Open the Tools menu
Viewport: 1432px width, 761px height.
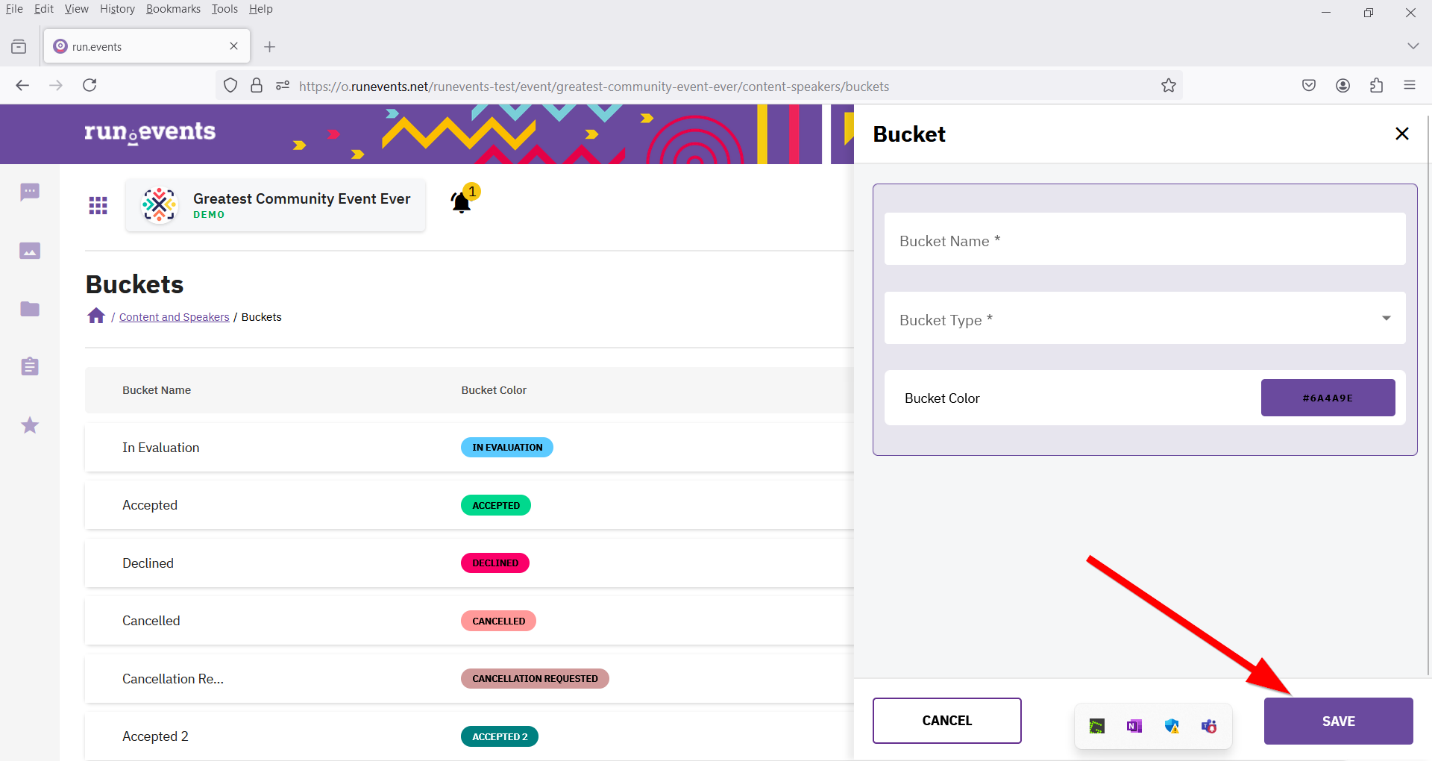point(225,9)
